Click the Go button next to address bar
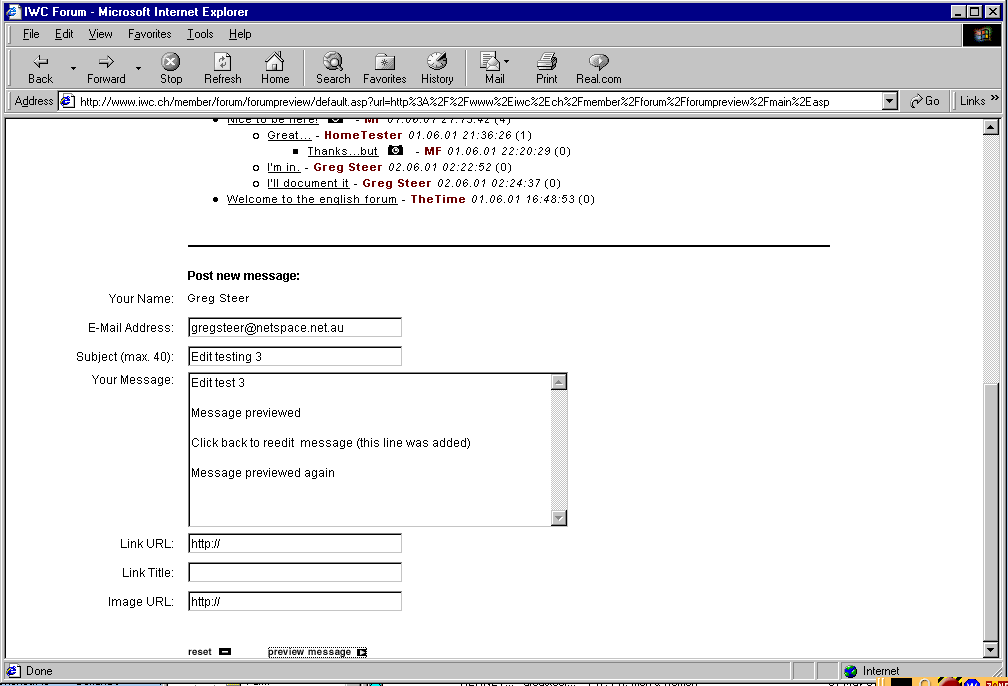Screen dimensions: 1008x686 (924, 101)
